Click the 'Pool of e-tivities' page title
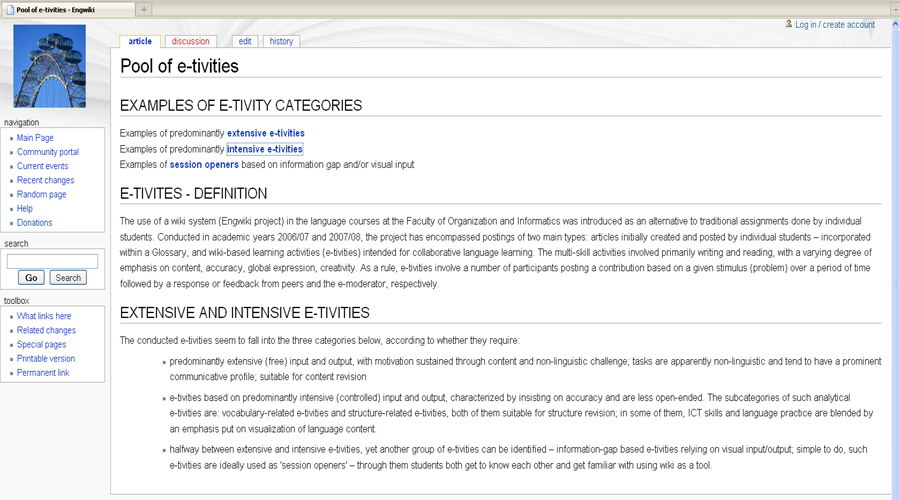This screenshot has height=500, width=900. 179,66
